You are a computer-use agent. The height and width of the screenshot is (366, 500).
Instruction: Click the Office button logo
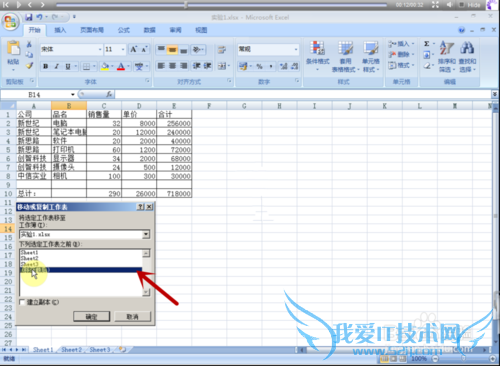(10, 22)
